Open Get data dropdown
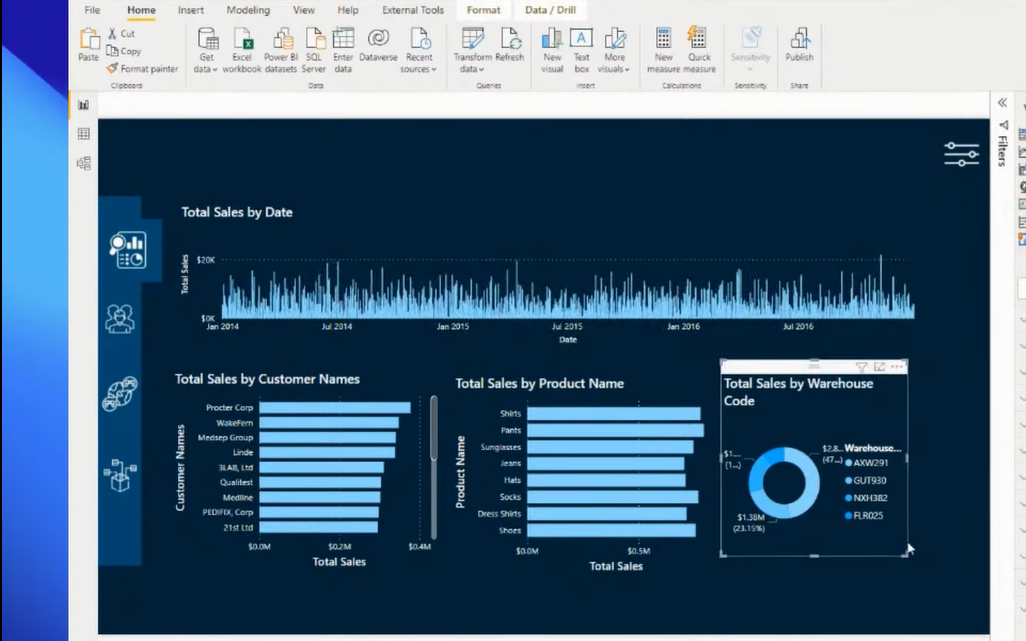 [x=206, y=50]
